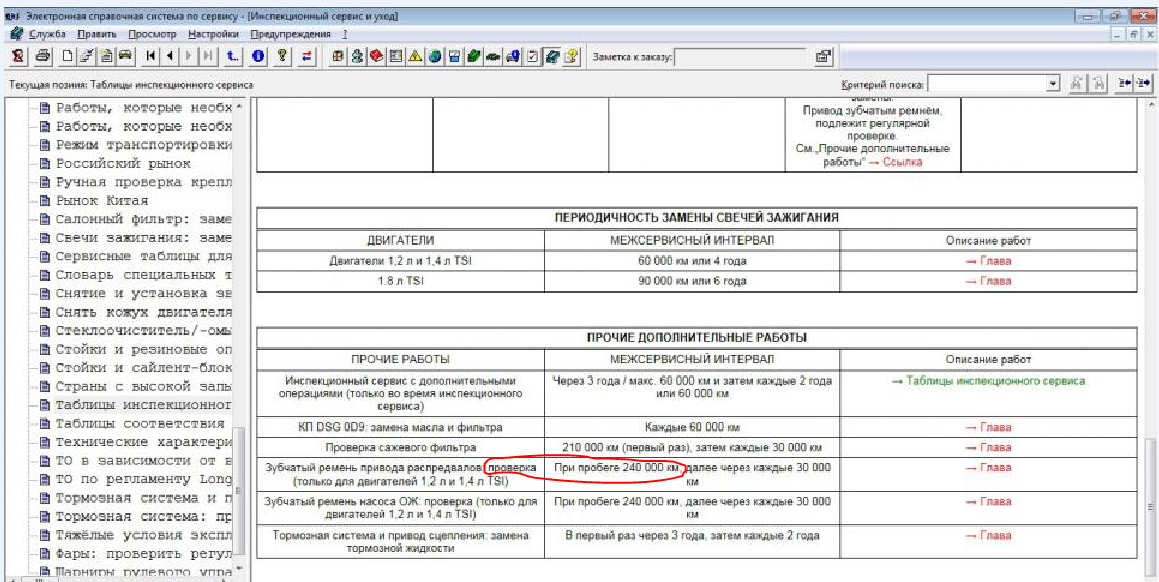The image size is (1159, 582).
Task: Open the ? help menu
Action: (x=344, y=34)
